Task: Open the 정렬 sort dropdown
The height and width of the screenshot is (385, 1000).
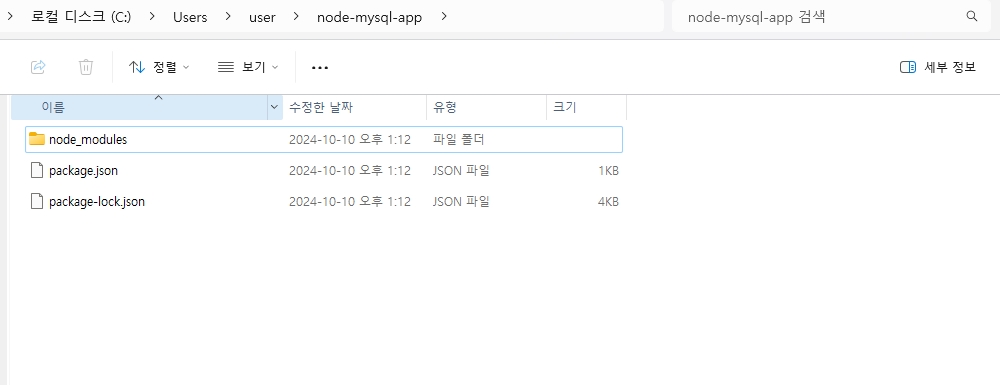Action: click(159, 67)
